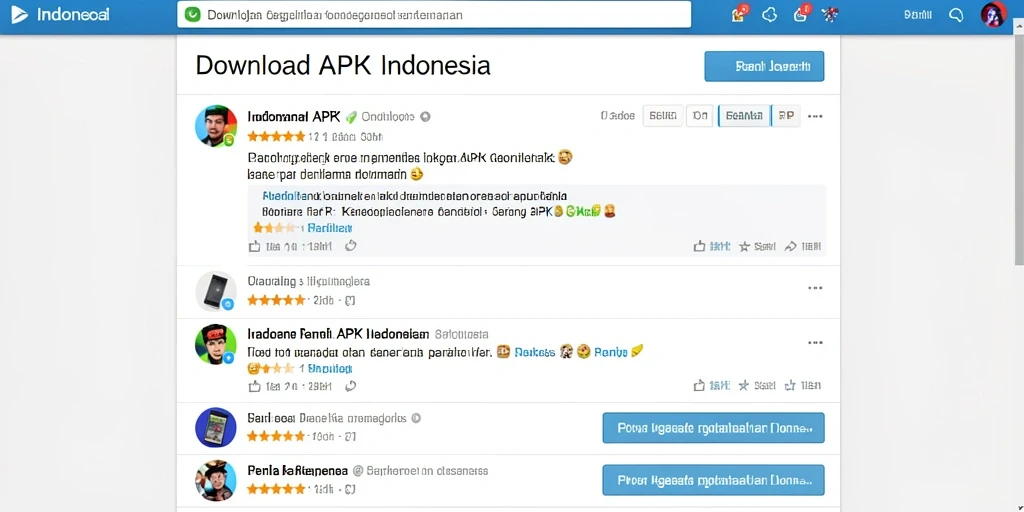
Task: Share the Indomanal APK post via arrow icon
Action: 790,246
